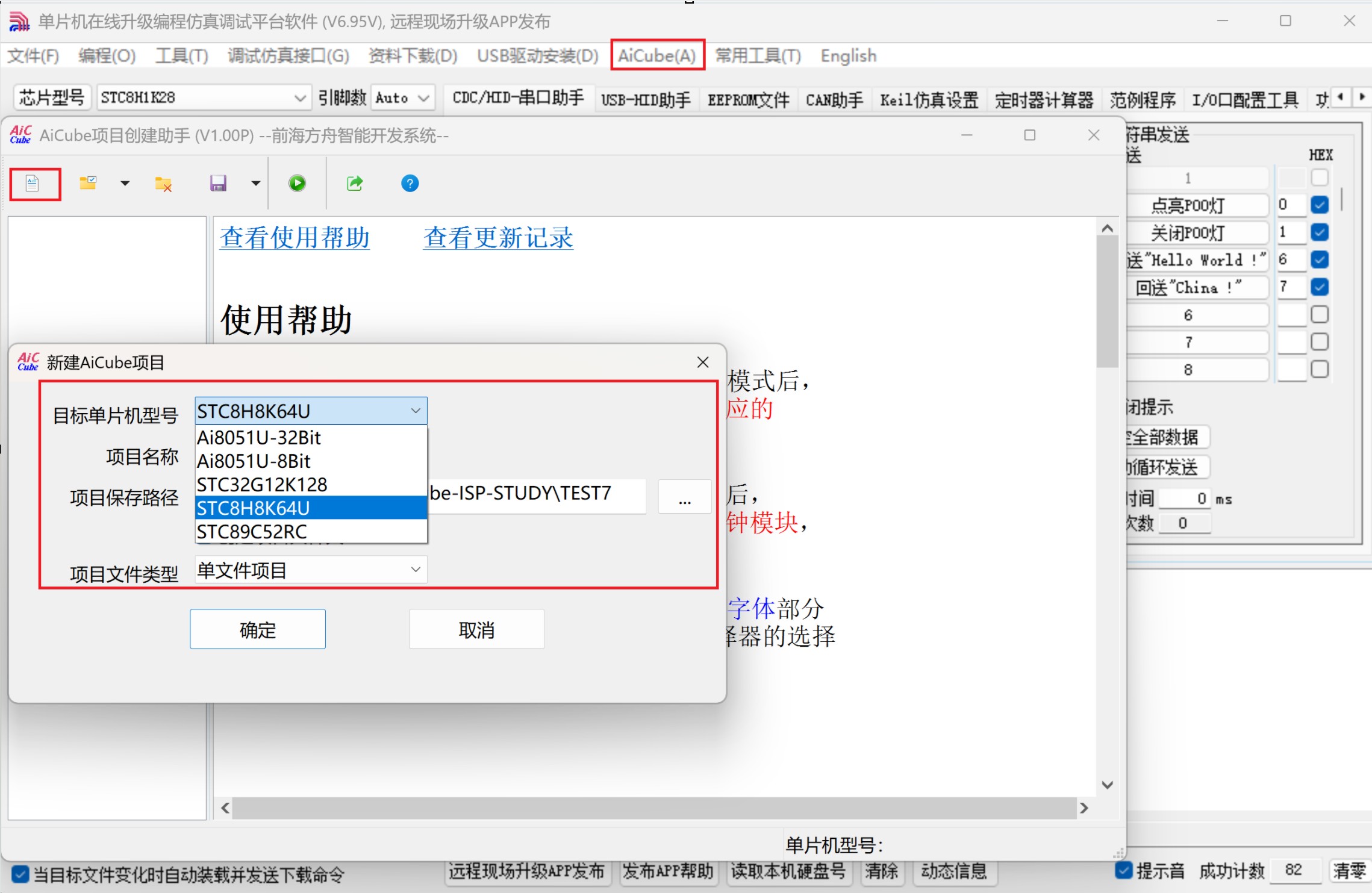Click the open project folder icon
1372x893 pixels.
pos(88,183)
